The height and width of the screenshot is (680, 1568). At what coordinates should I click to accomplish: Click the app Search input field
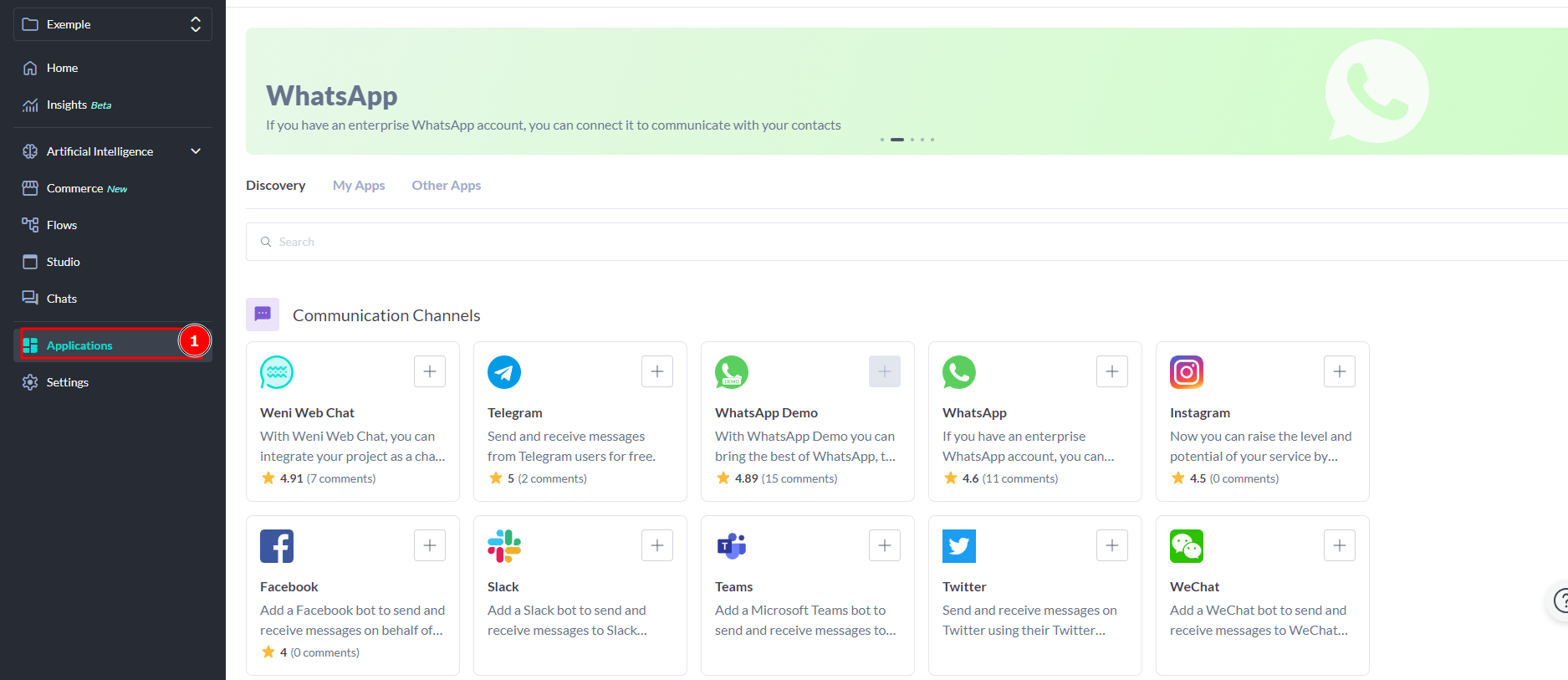836,242
